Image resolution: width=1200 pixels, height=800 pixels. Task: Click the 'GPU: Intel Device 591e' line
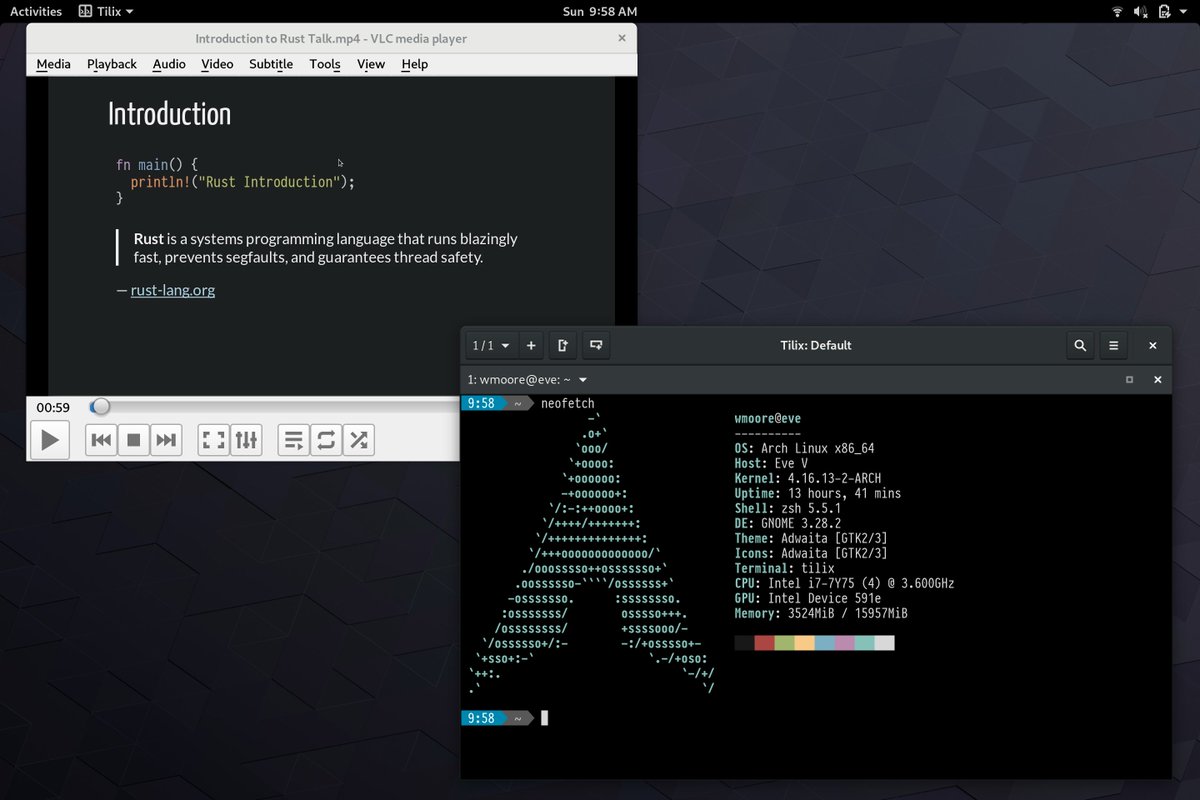point(808,599)
